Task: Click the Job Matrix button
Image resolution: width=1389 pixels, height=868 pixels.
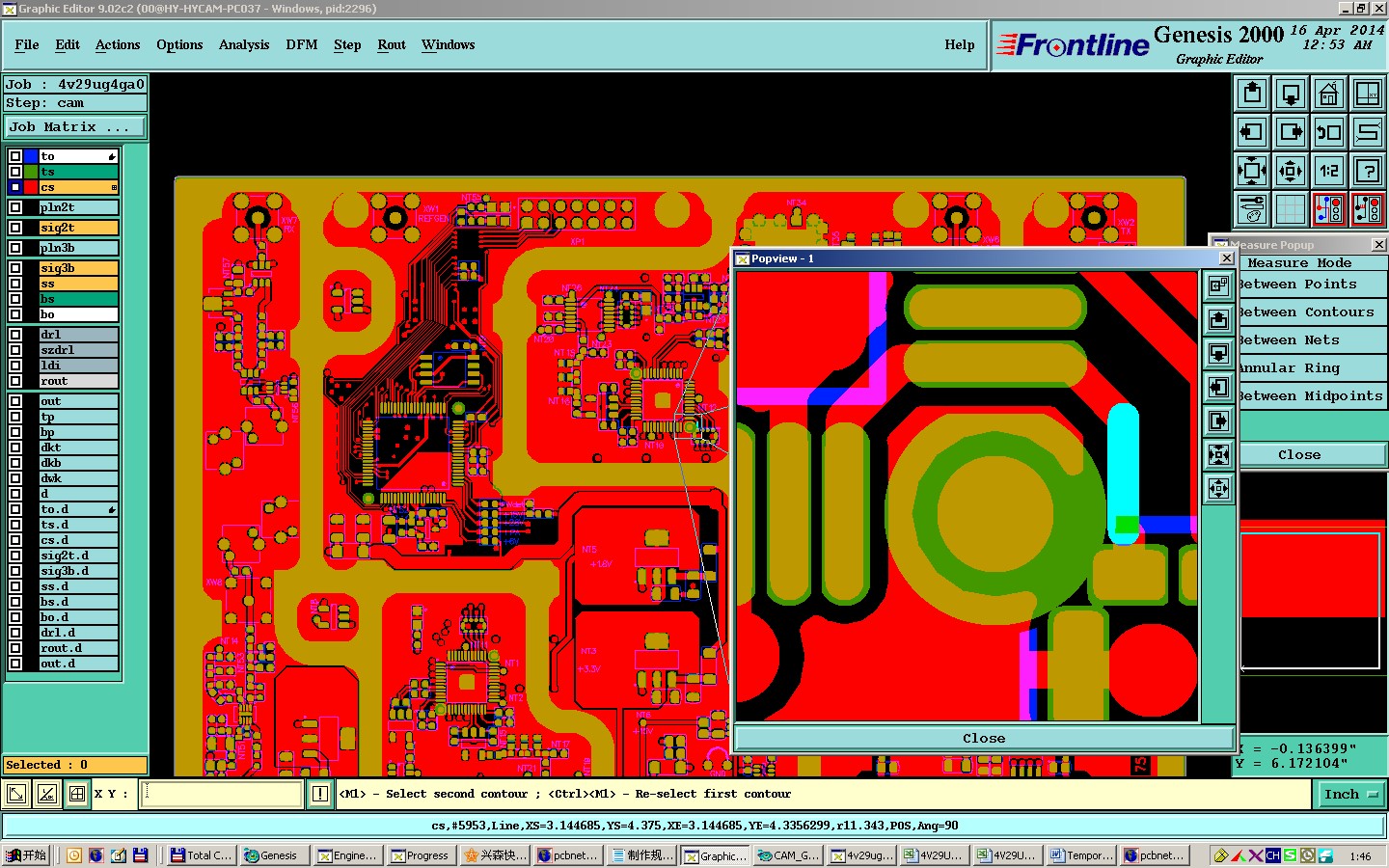Action: (x=75, y=126)
